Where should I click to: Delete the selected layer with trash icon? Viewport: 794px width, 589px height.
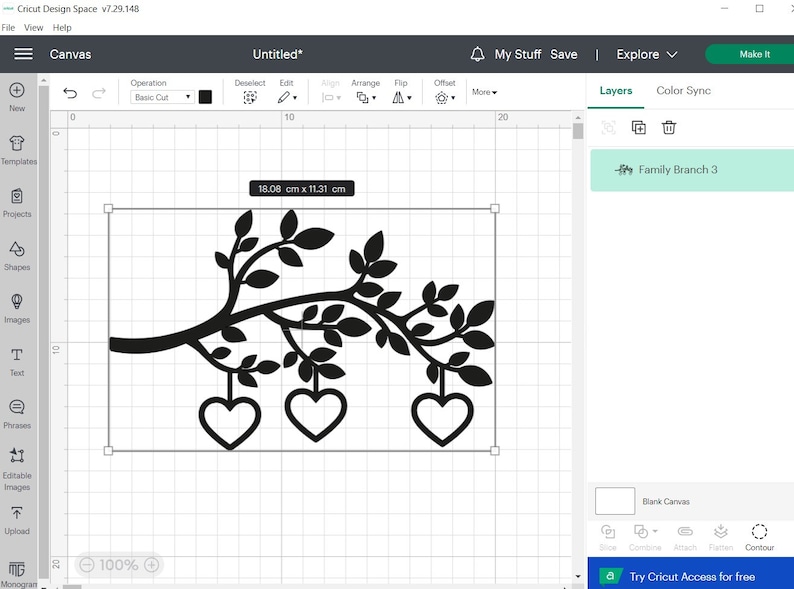[669, 127]
